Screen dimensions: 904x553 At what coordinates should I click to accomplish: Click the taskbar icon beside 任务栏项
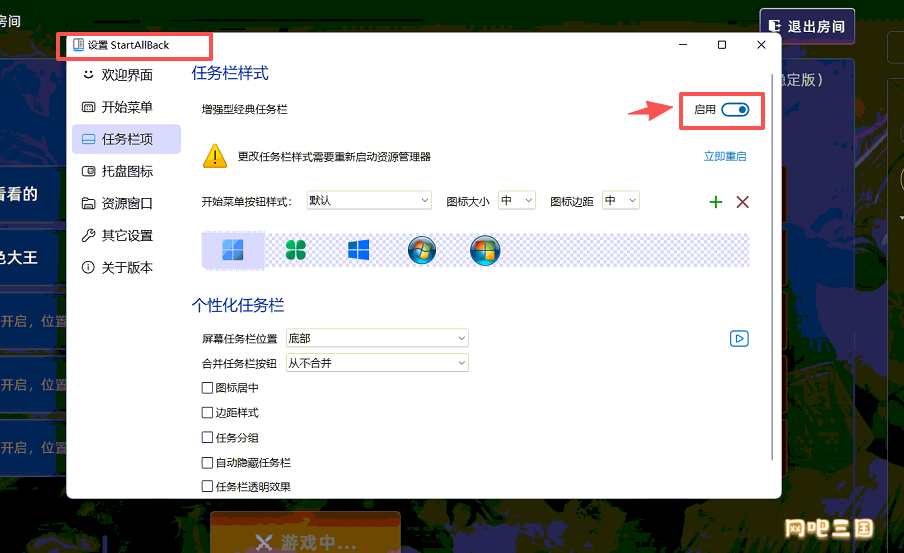pos(88,139)
